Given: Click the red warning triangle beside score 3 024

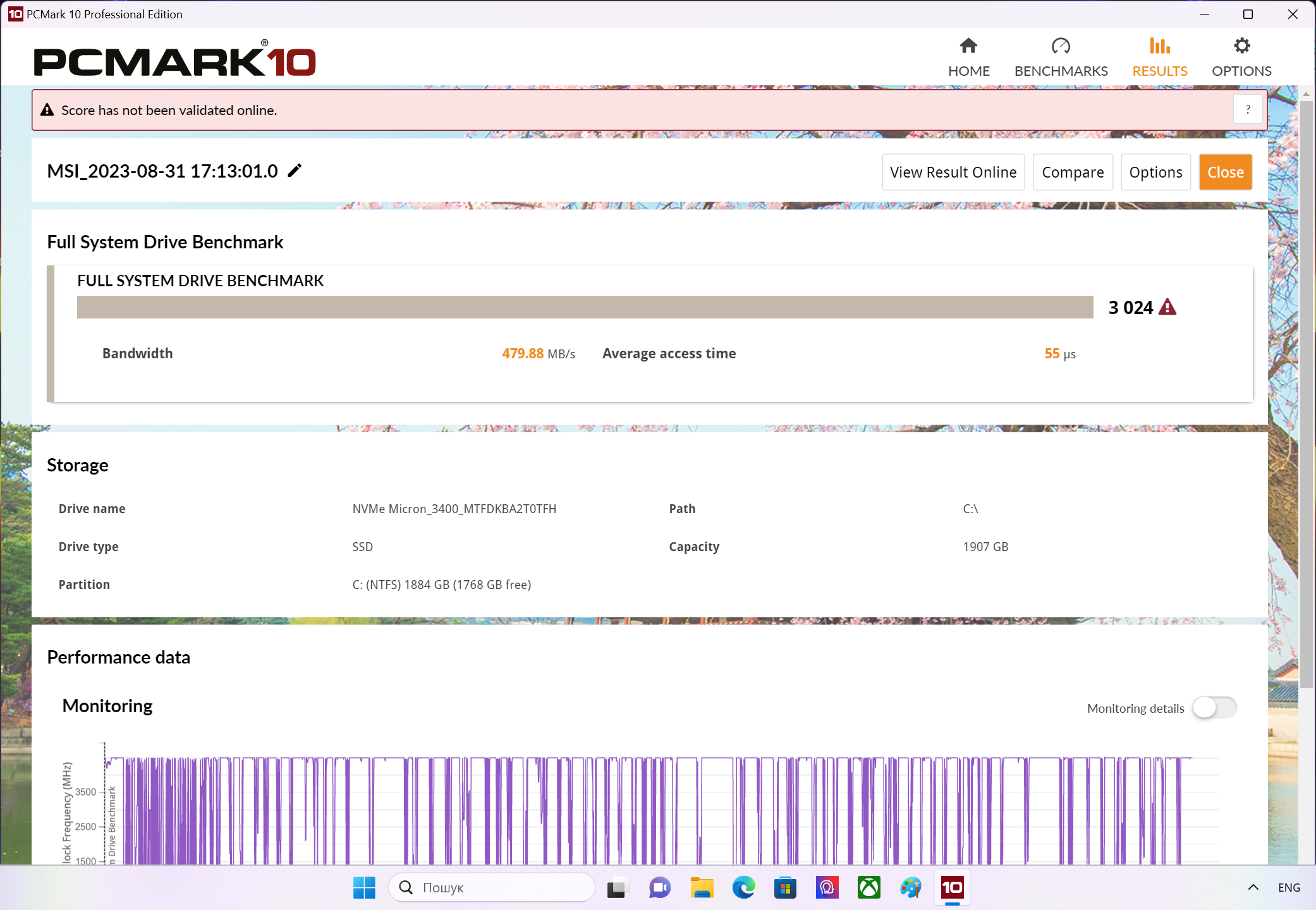Looking at the screenshot, I should [x=1167, y=307].
